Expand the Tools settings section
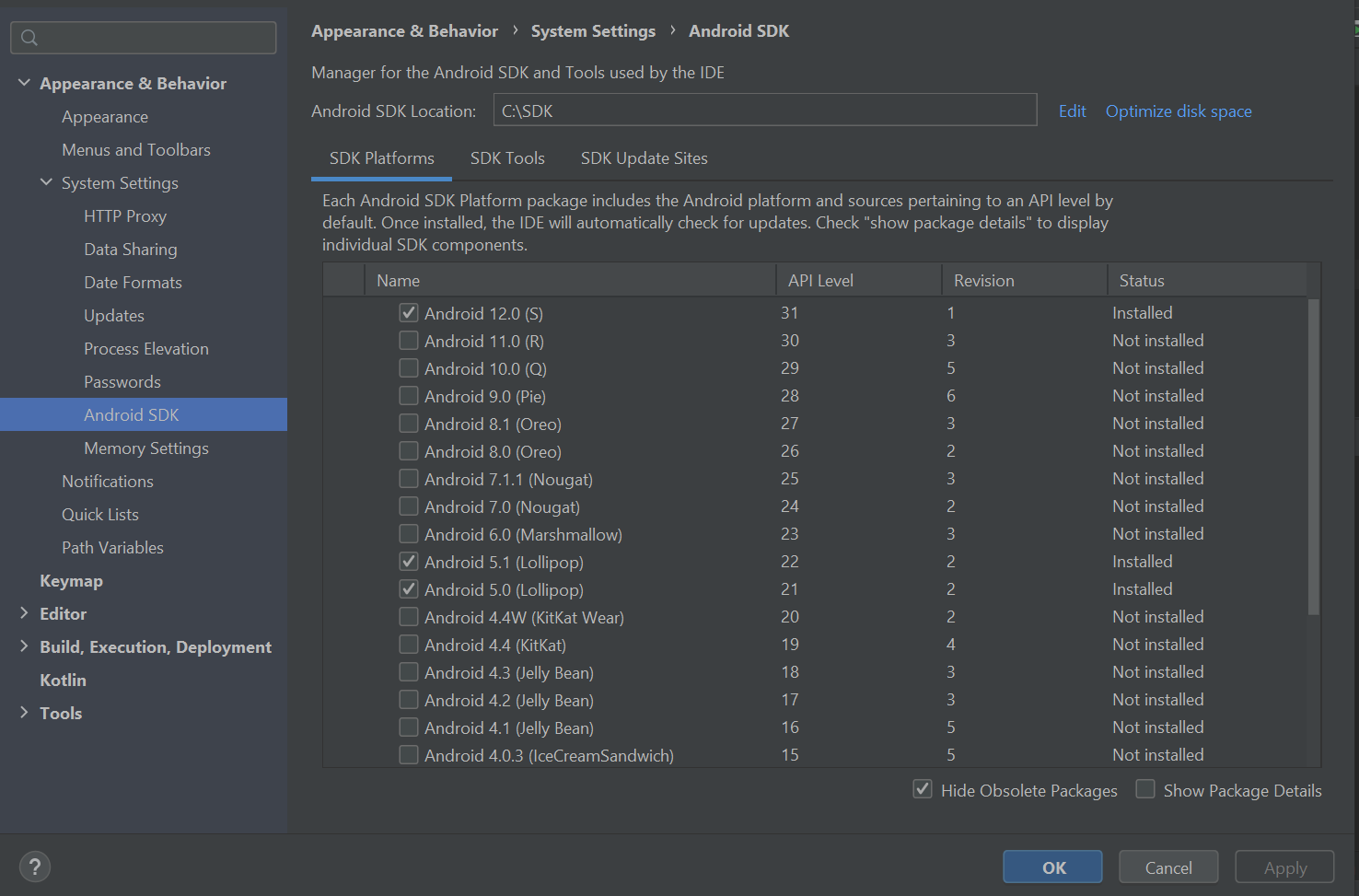Viewport: 1359px width, 896px height. [x=24, y=713]
